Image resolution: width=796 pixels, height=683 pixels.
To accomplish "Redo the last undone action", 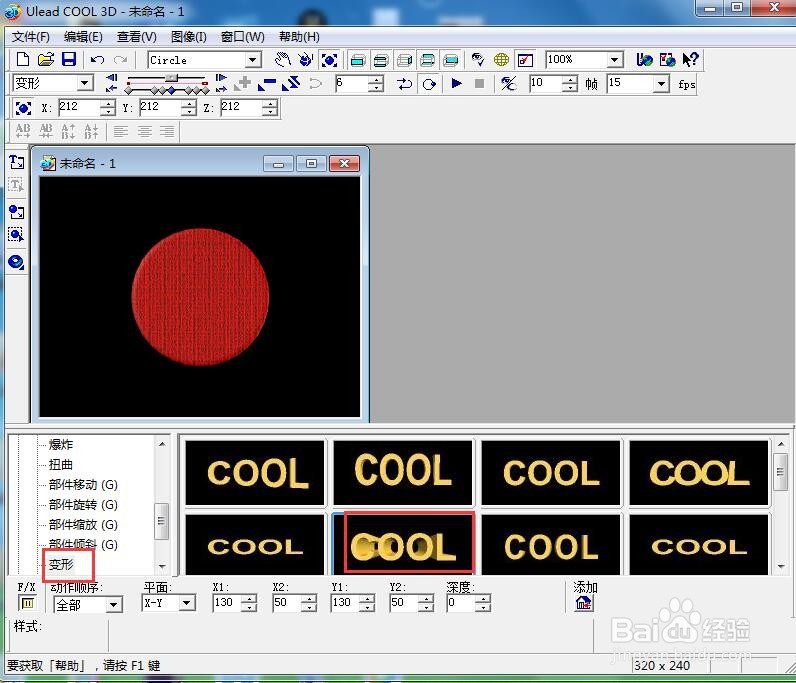I will click(x=120, y=60).
